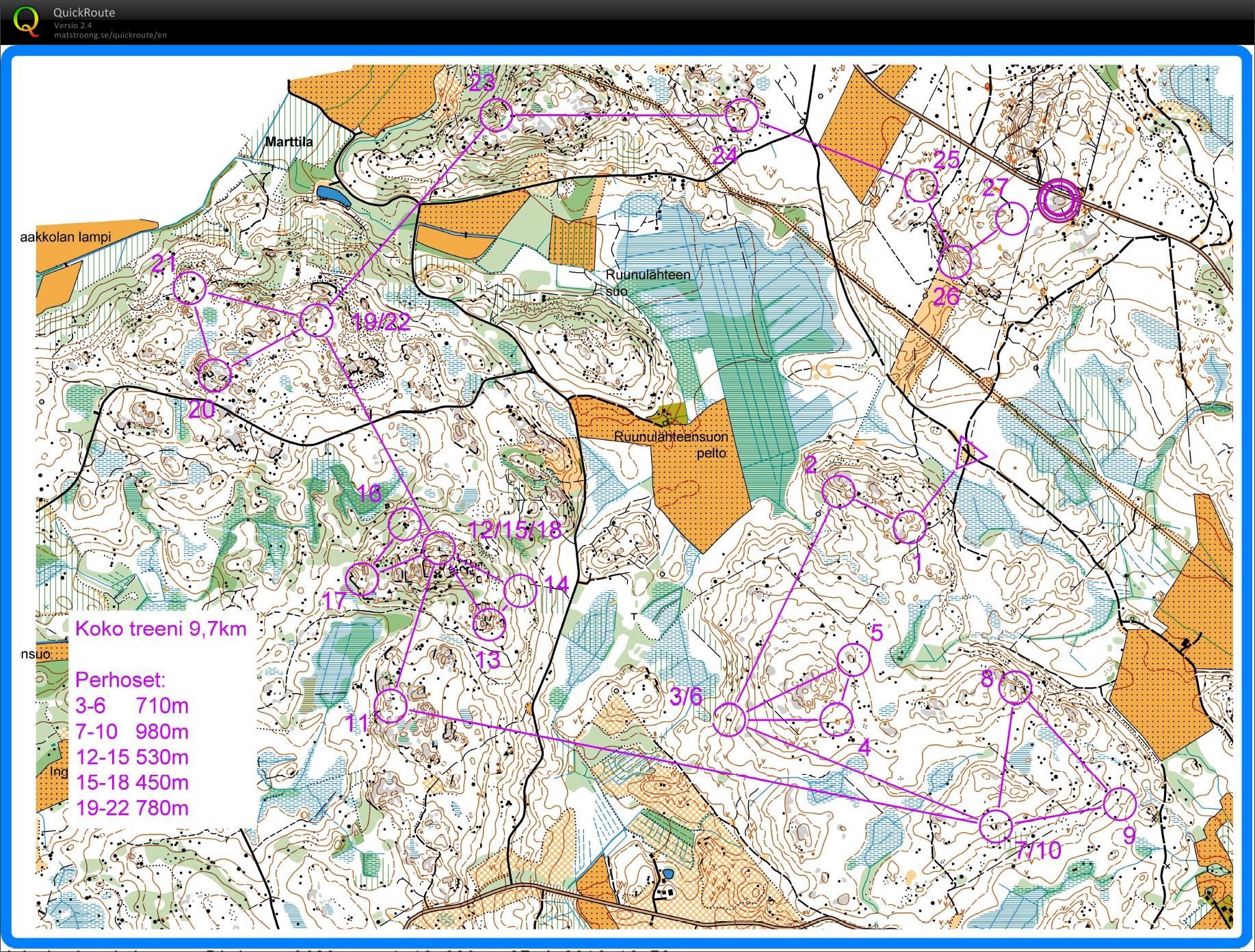Click control circle 16
This screenshot has height=952, width=1255.
[x=404, y=525]
